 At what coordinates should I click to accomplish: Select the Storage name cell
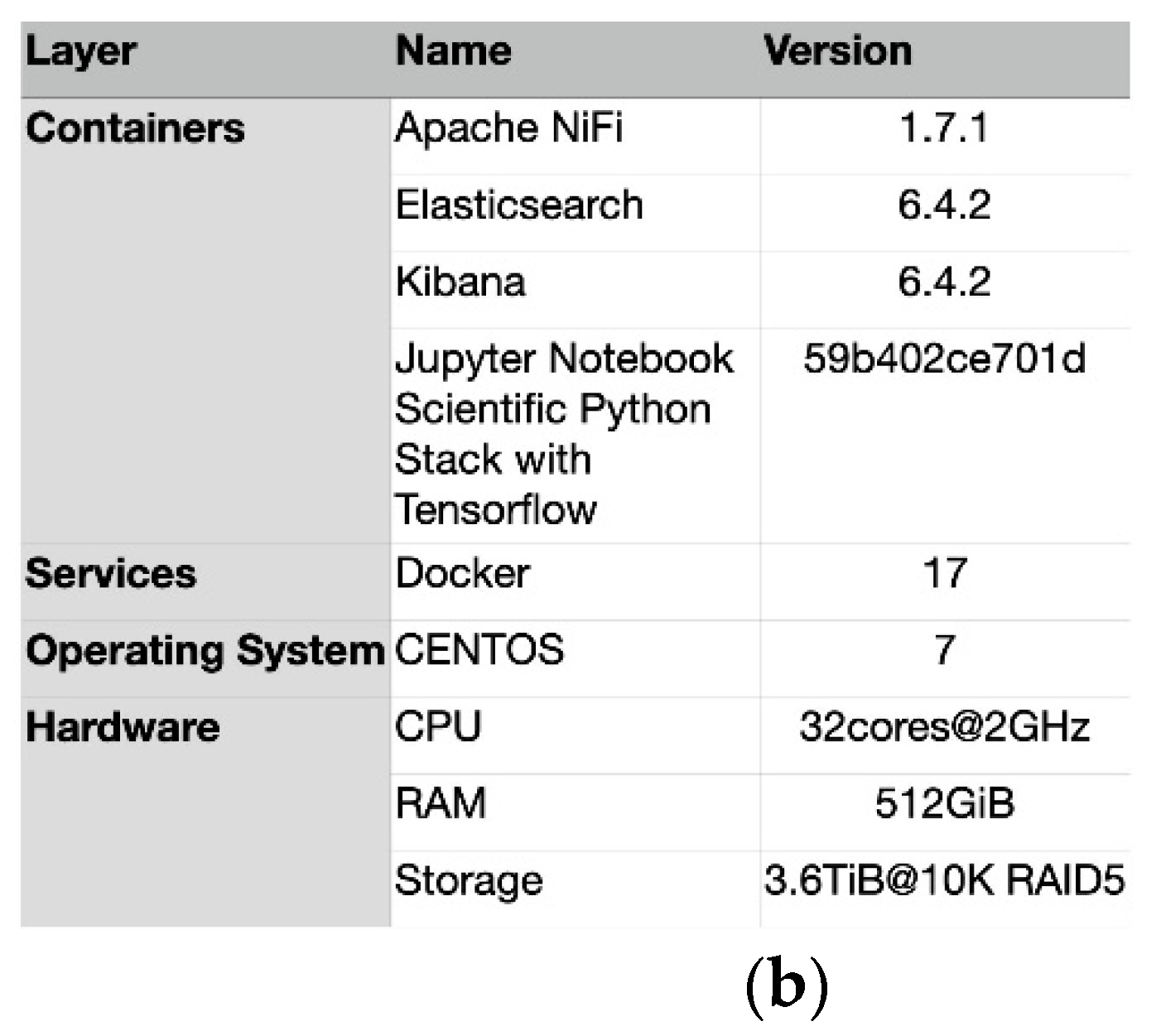pos(469,881)
